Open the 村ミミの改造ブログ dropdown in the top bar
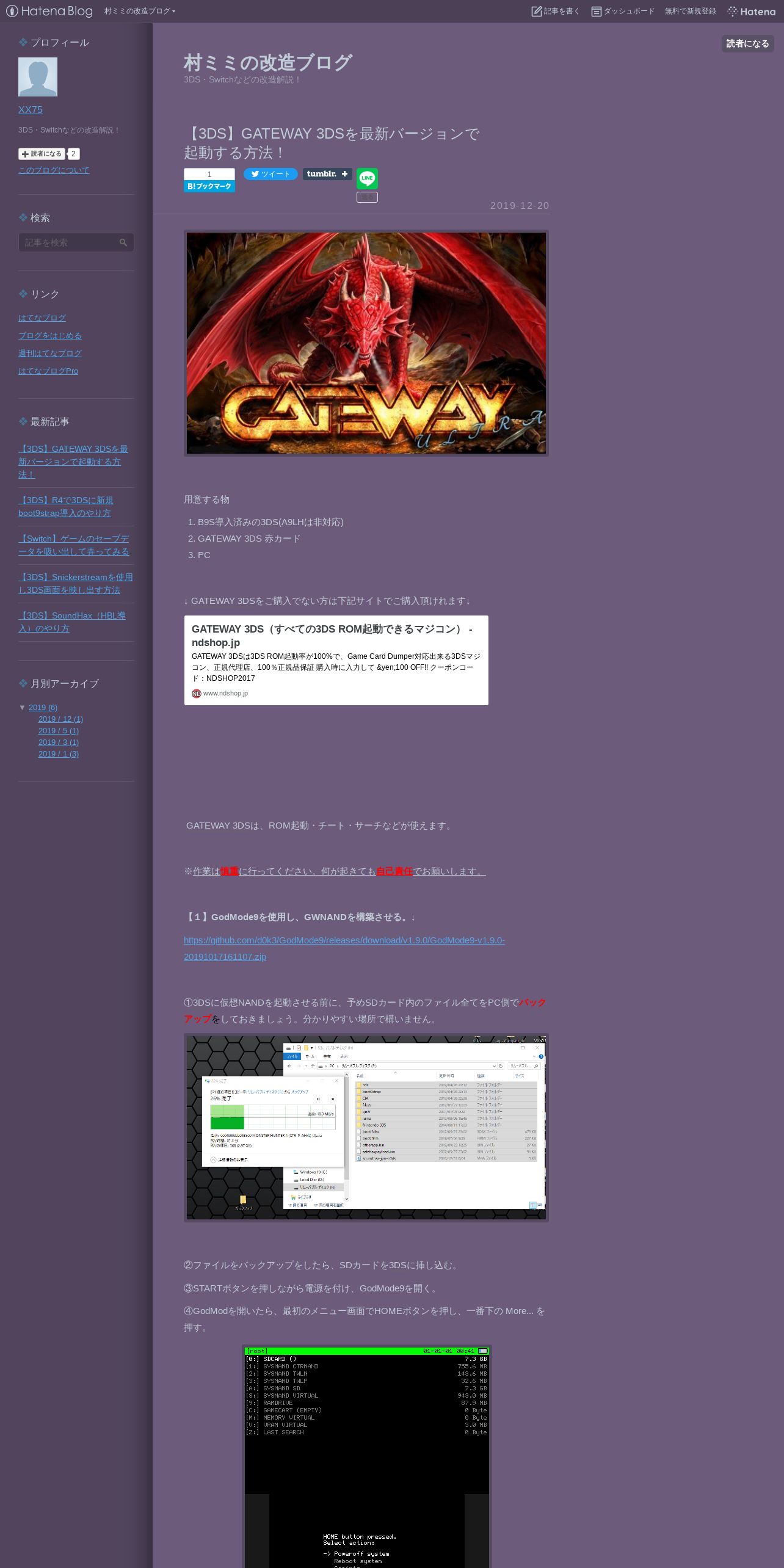This screenshot has height=1568, width=784. [140, 11]
